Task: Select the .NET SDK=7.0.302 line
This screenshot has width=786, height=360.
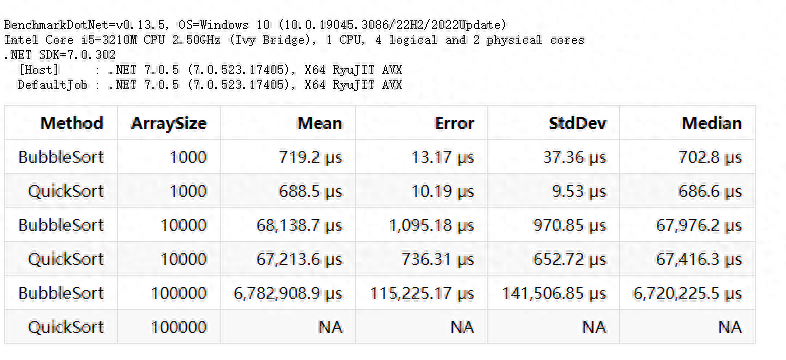Action: pos(59,55)
